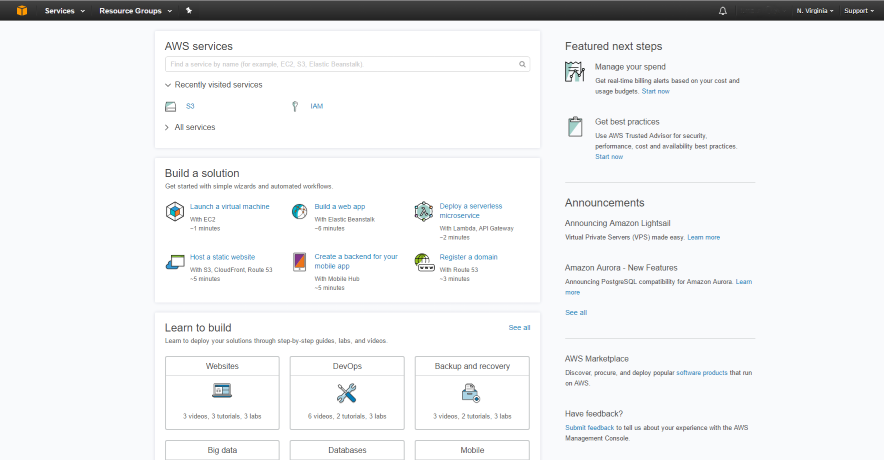Open the N. Virginia region dropdown
Image resolution: width=884 pixels, height=460 pixels.
point(815,11)
